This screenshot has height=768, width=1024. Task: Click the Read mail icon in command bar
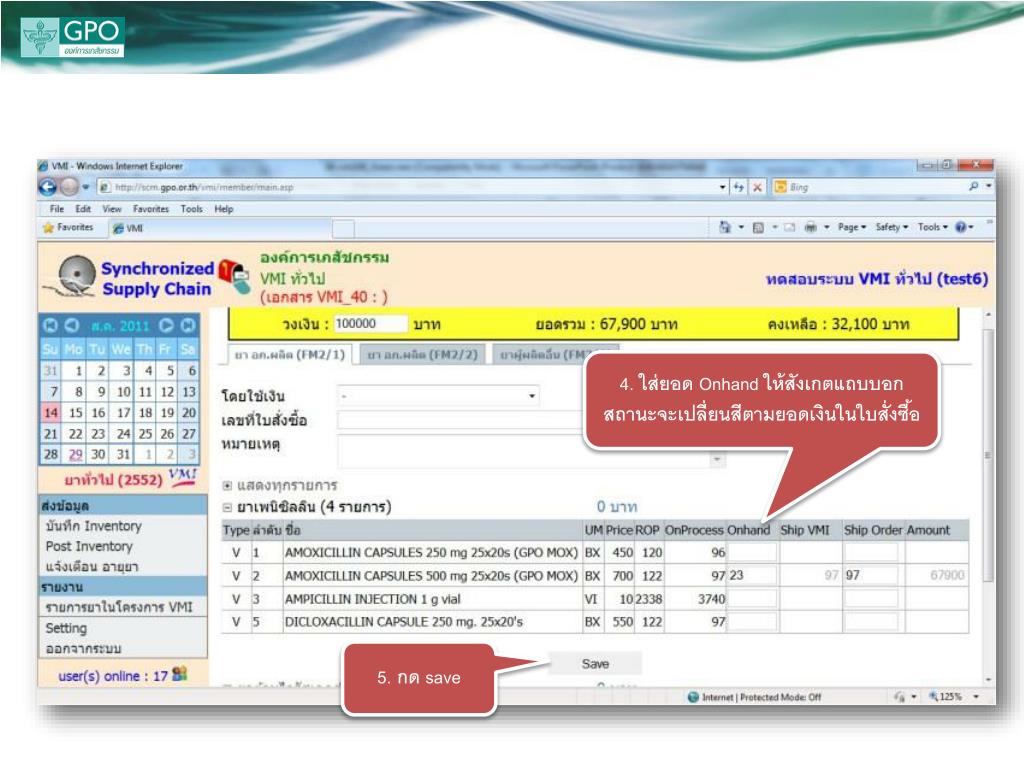(790, 227)
